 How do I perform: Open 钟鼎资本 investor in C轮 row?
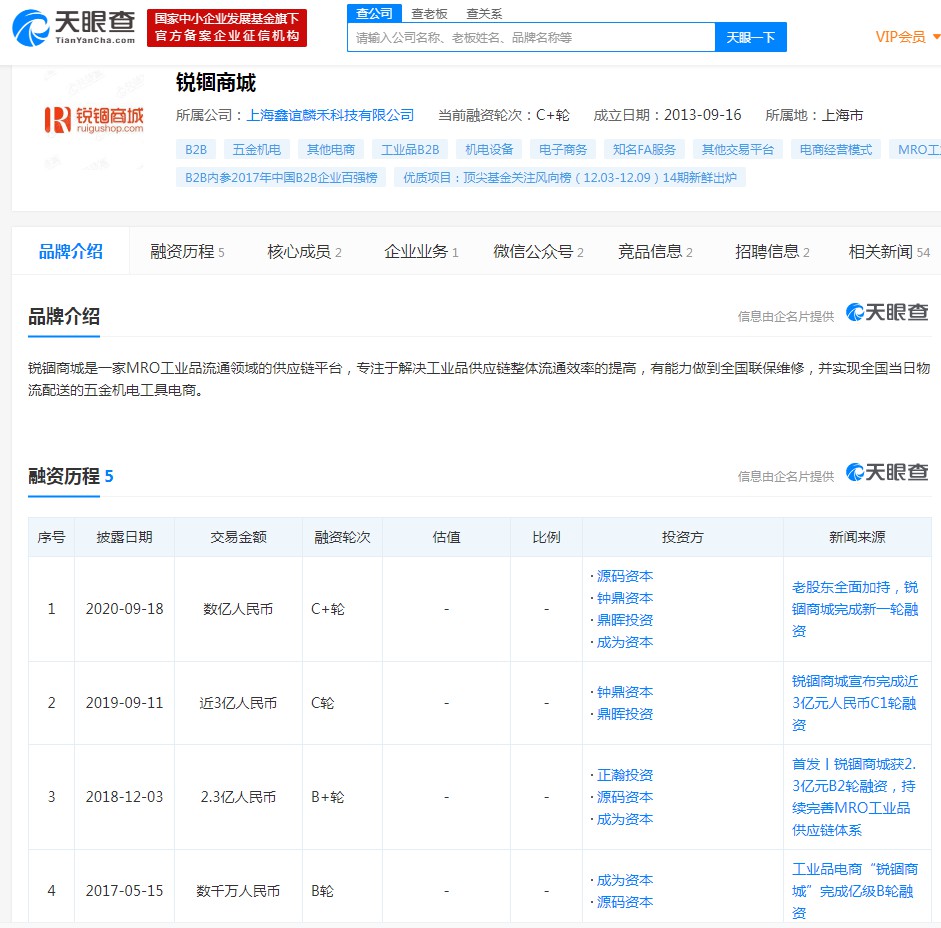(625, 692)
